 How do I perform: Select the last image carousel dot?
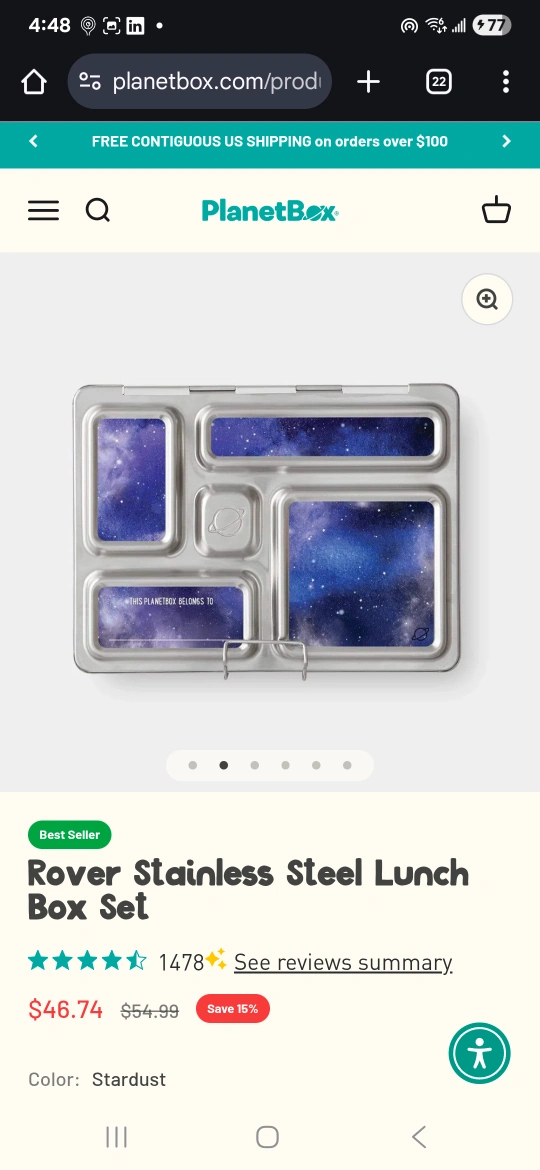[347, 765]
